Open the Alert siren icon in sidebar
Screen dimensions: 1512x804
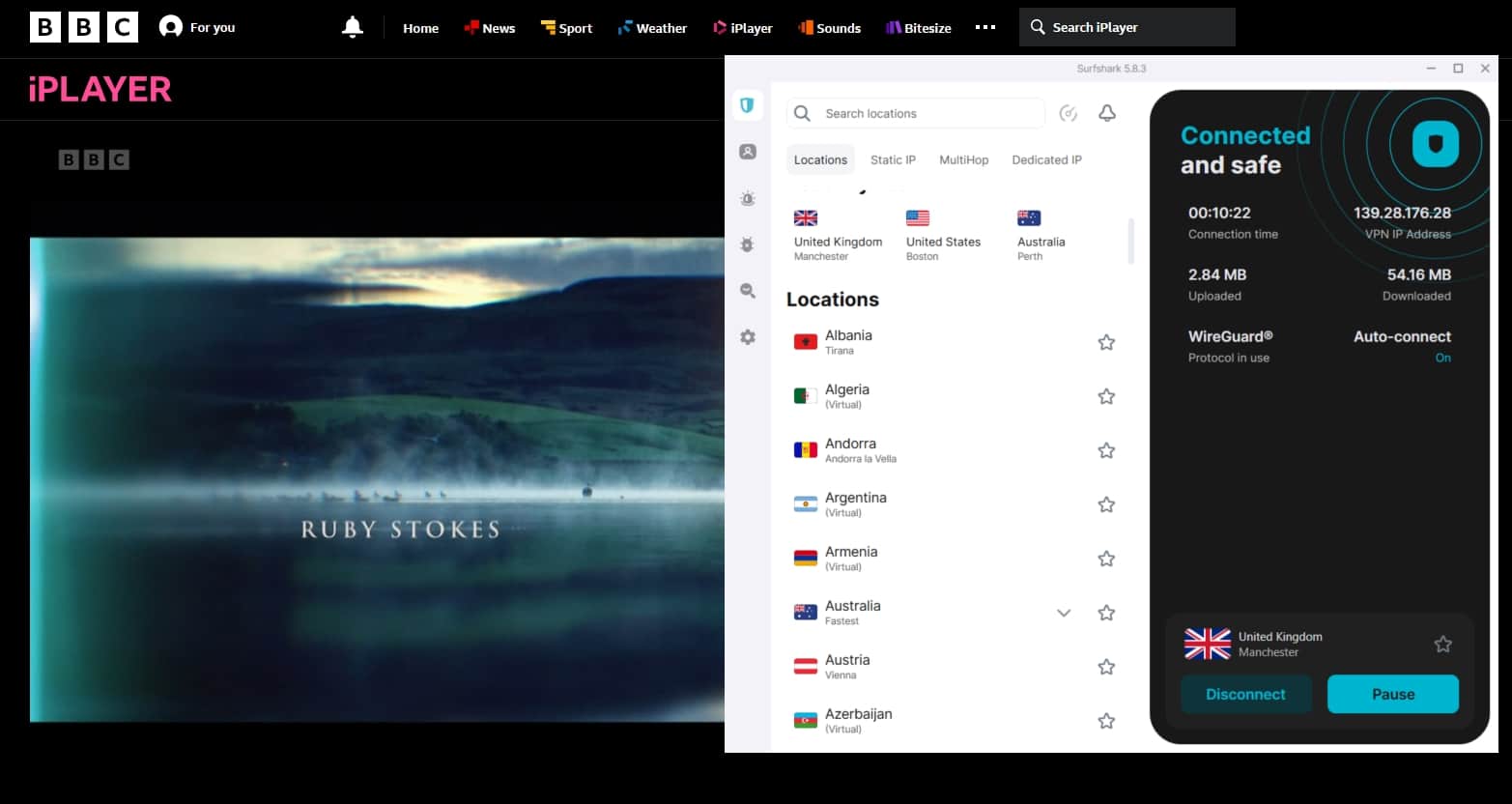[748, 198]
